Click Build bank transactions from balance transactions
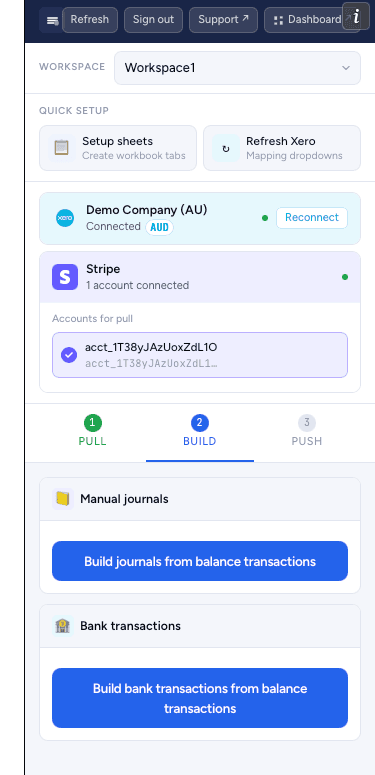The width and height of the screenshot is (375, 775). 200,698
